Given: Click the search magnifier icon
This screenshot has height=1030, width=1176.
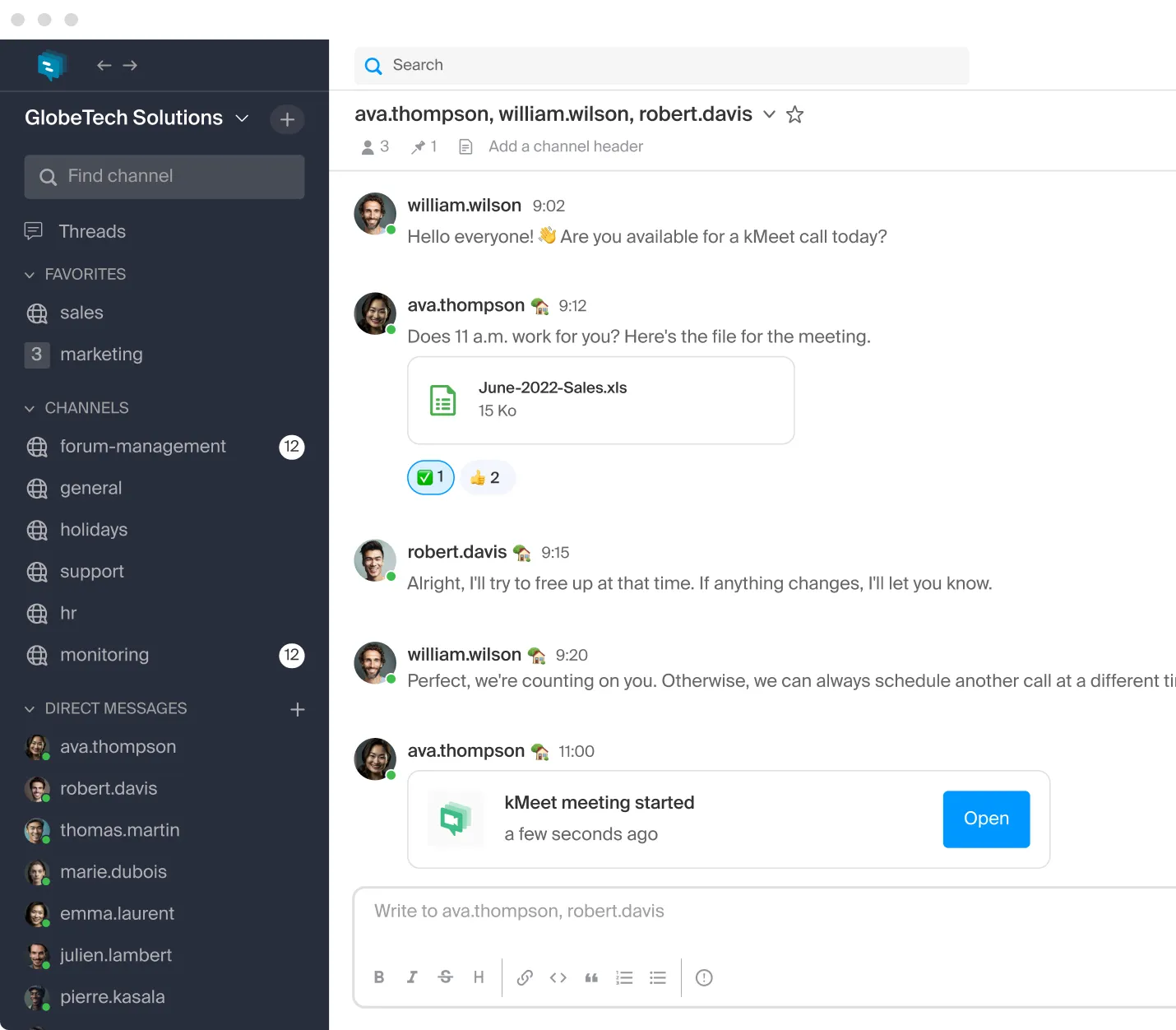Looking at the screenshot, I should pyautogui.click(x=373, y=66).
